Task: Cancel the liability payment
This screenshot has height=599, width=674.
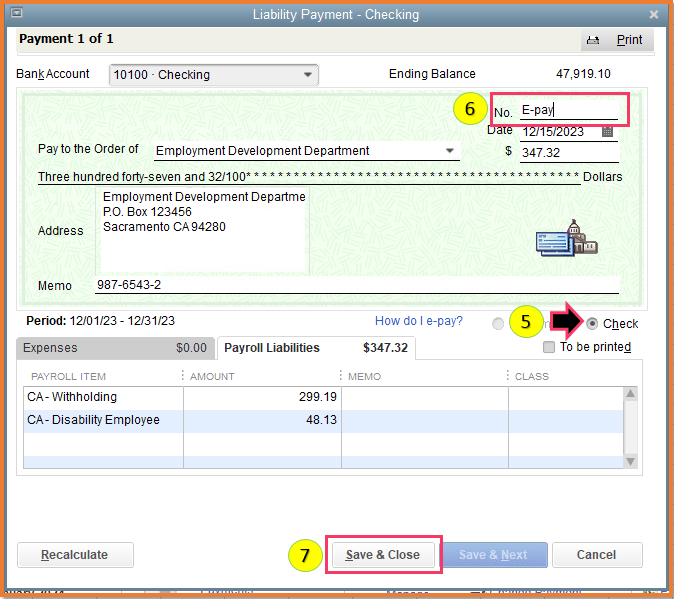Action: click(x=597, y=555)
